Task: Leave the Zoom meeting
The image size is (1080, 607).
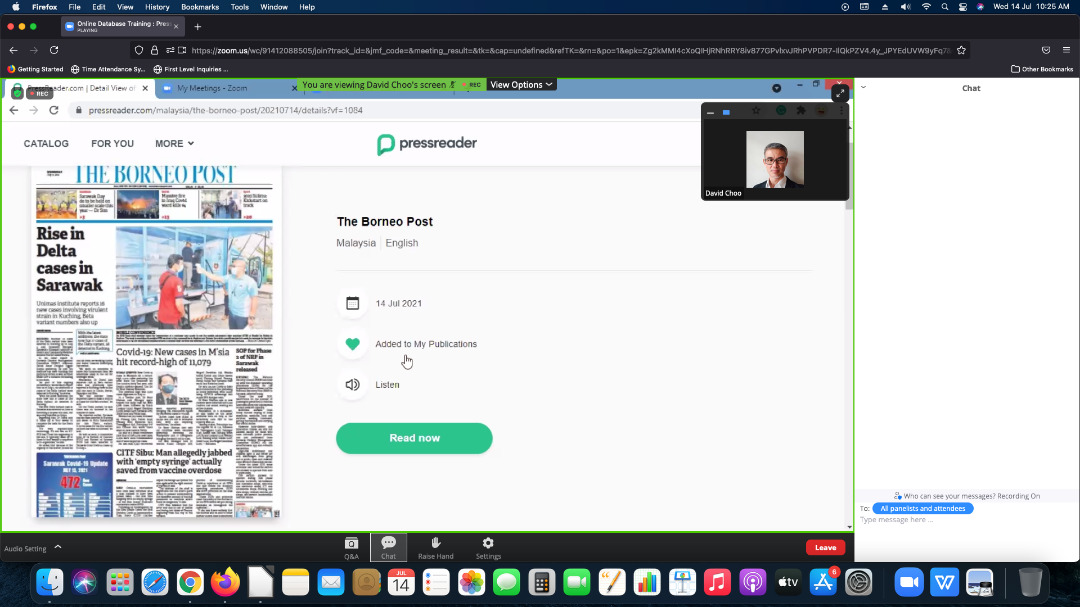Action: coord(825,548)
